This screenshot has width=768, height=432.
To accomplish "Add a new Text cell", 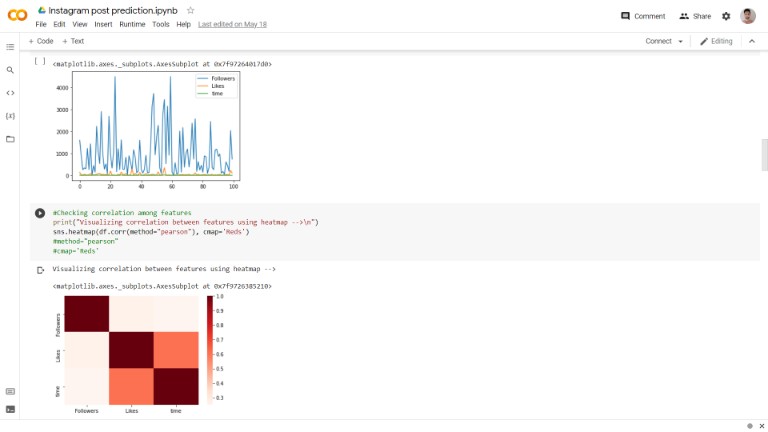I will pos(73,41).
